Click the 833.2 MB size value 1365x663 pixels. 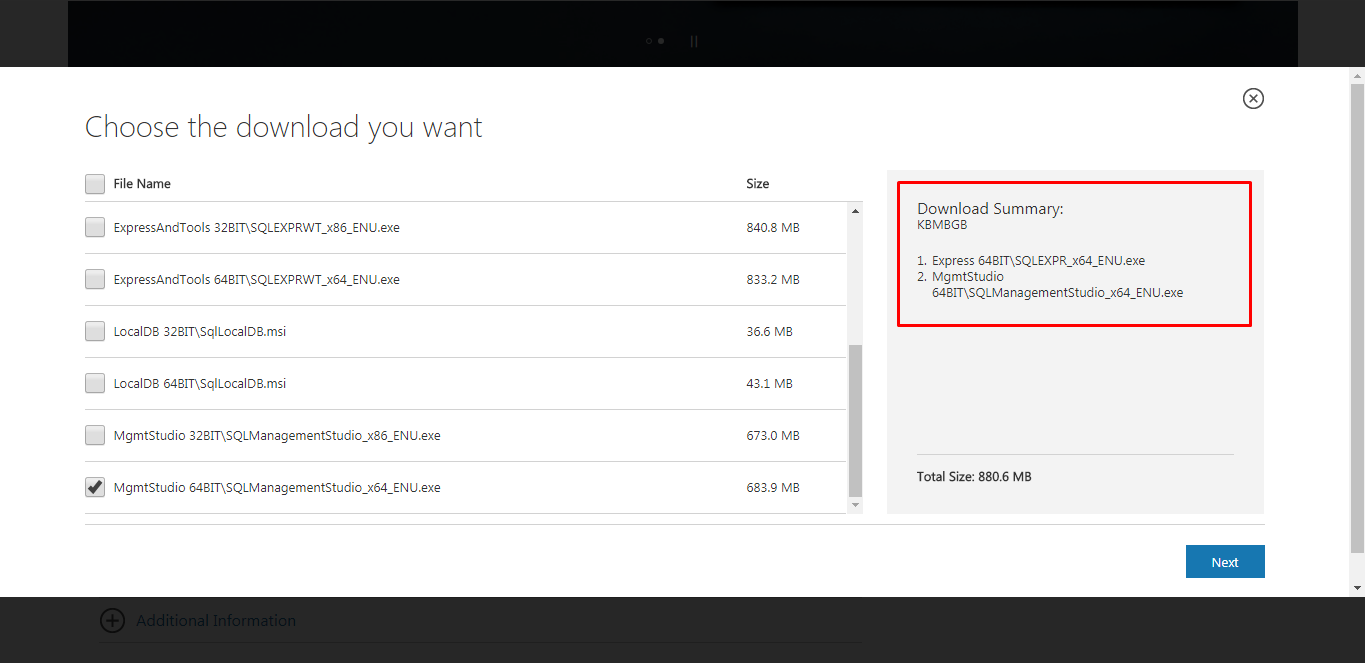point(773,280)
